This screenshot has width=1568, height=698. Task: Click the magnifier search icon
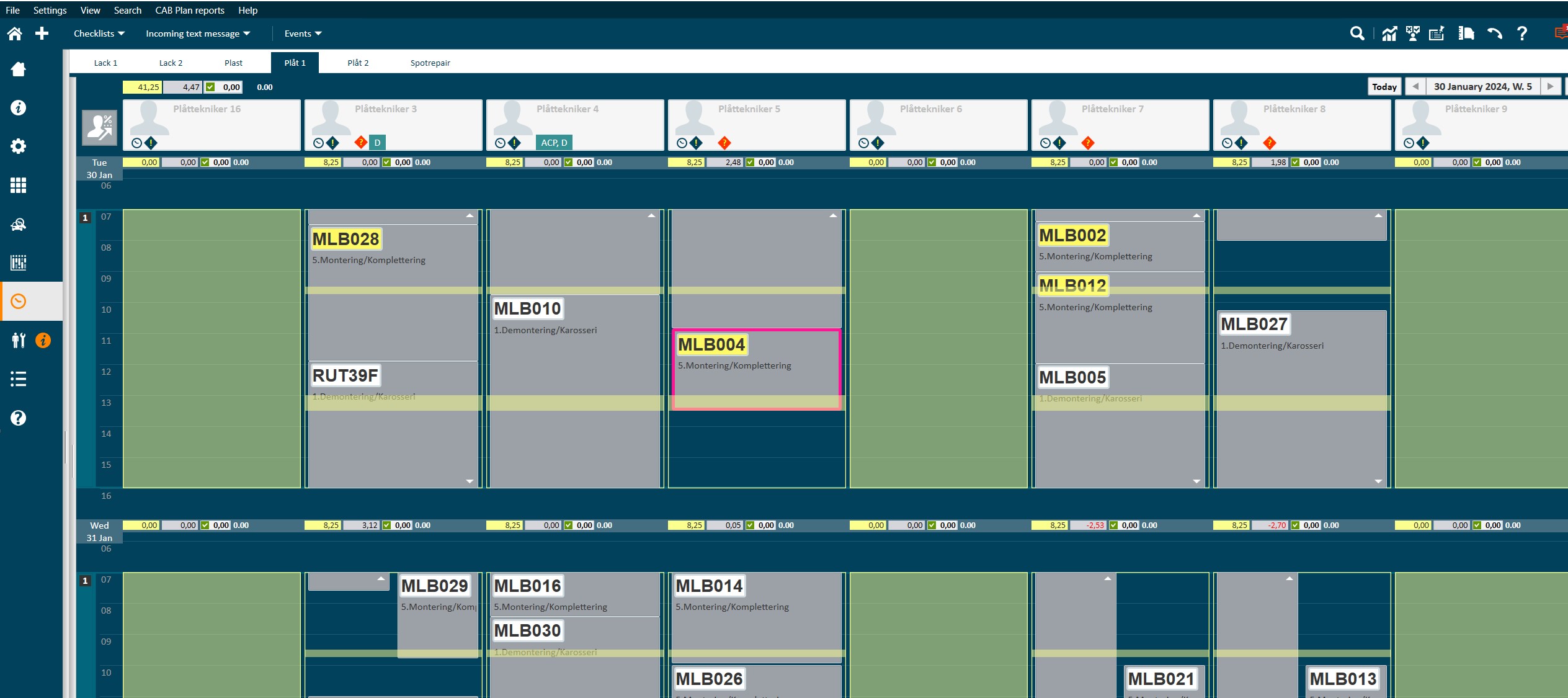(x=1357, y=34)
